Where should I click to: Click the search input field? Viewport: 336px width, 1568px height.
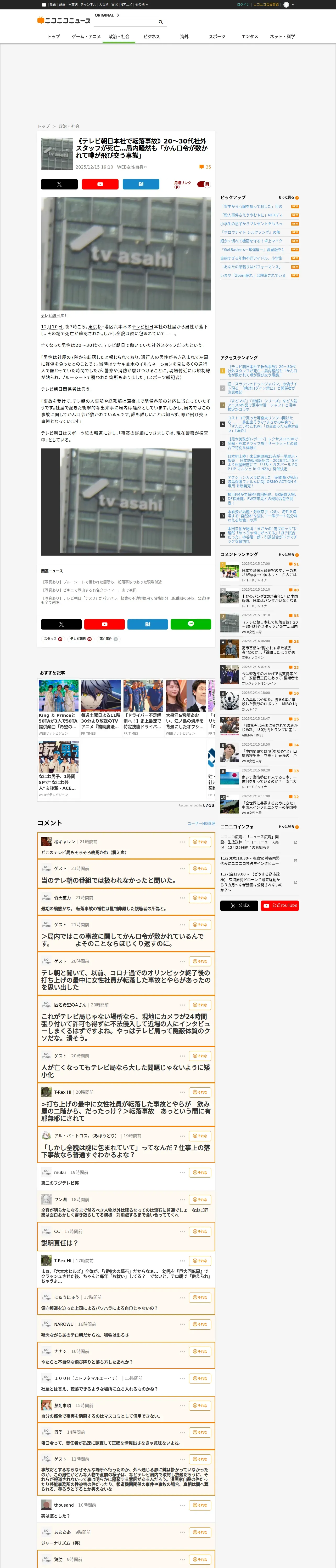coord(125,22)
